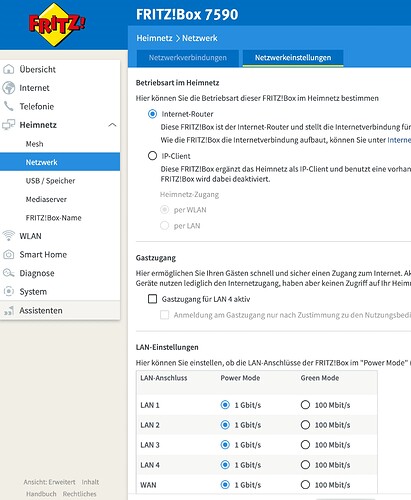Click the FRITZ! logo

[57, 25]
